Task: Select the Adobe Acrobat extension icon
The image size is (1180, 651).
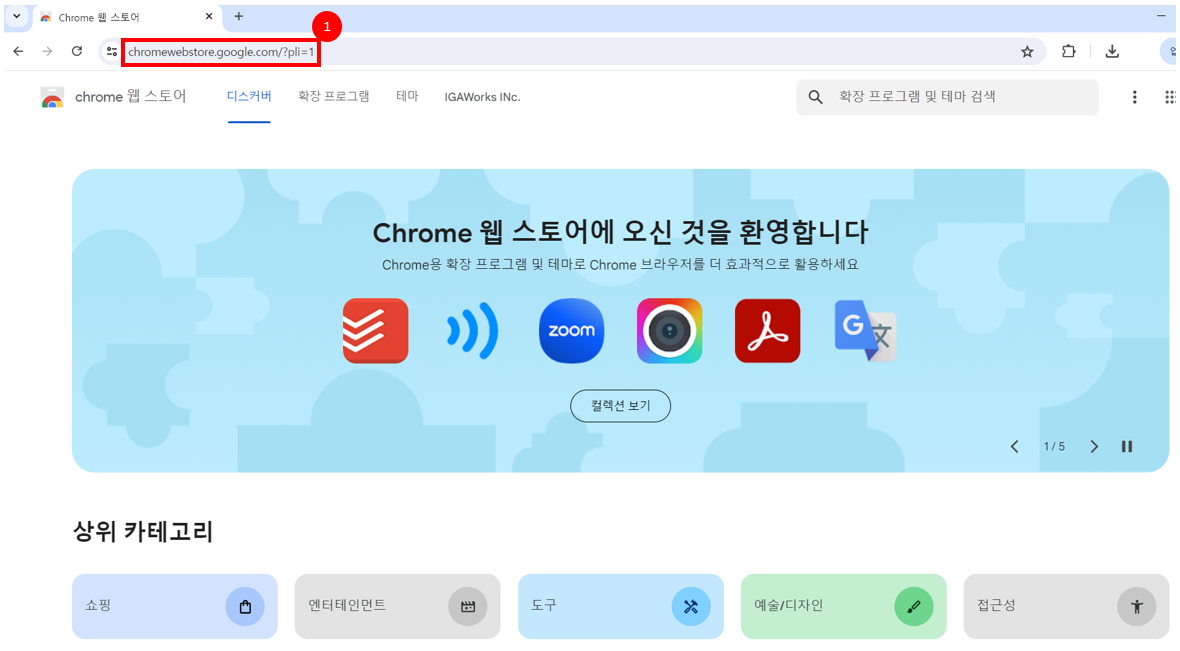Action: (x=767, y=330)
